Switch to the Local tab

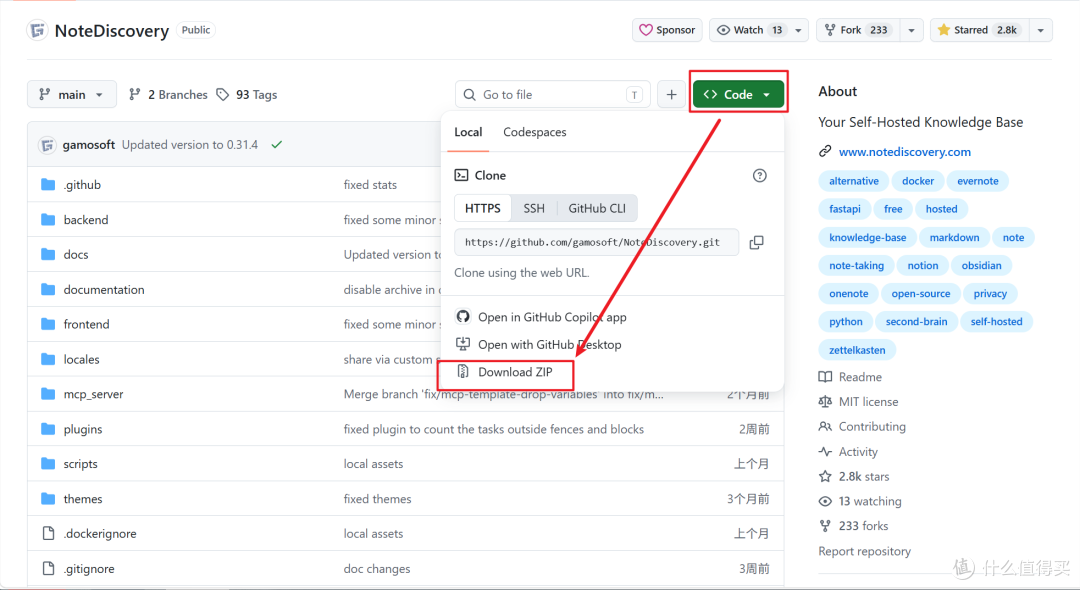(x=468, y=132)
